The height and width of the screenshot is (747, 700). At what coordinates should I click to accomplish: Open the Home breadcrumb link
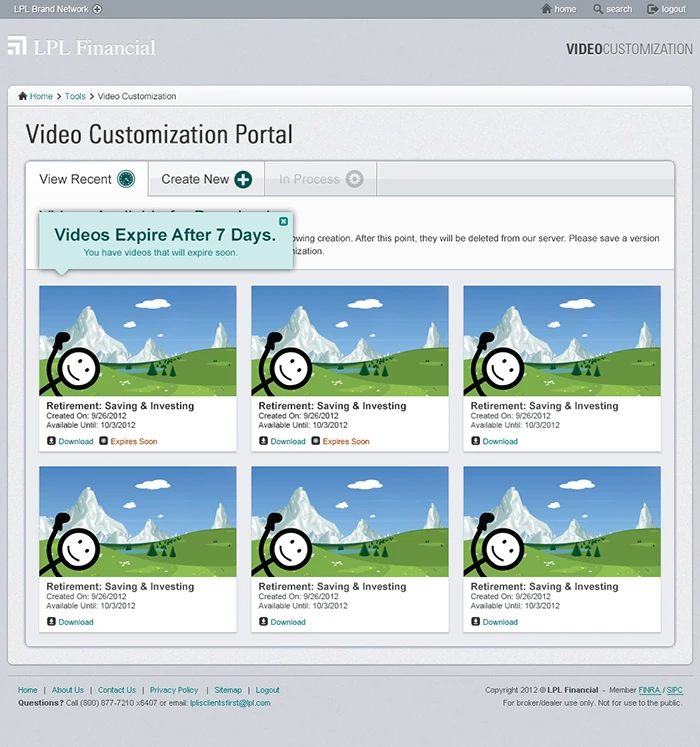pyautogui.click(x=41, y=96)
